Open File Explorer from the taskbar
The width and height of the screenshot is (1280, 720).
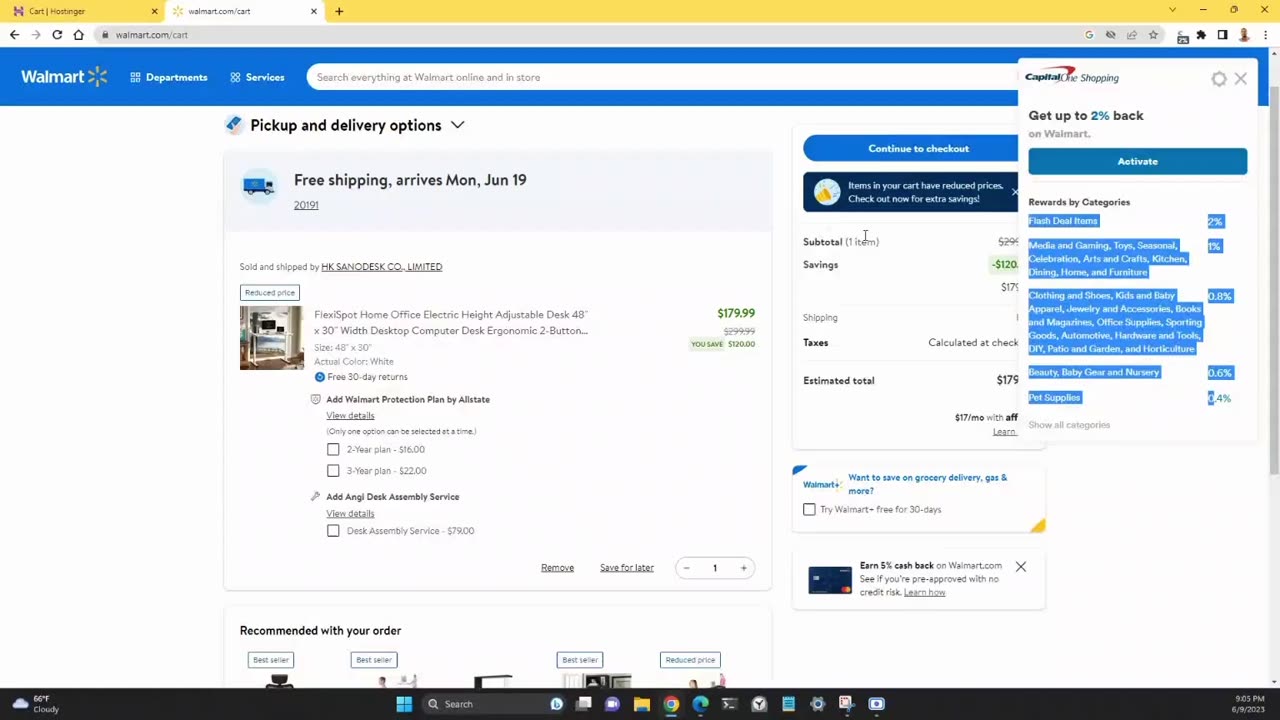[x=642, y=704]
